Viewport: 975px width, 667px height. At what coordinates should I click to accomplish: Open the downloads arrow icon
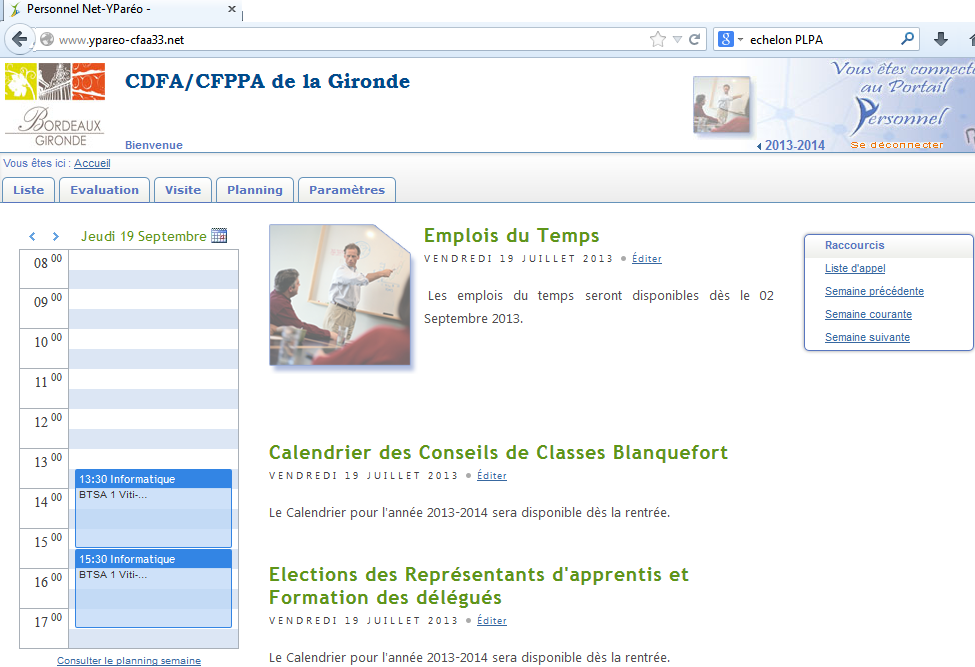point(940,39)
